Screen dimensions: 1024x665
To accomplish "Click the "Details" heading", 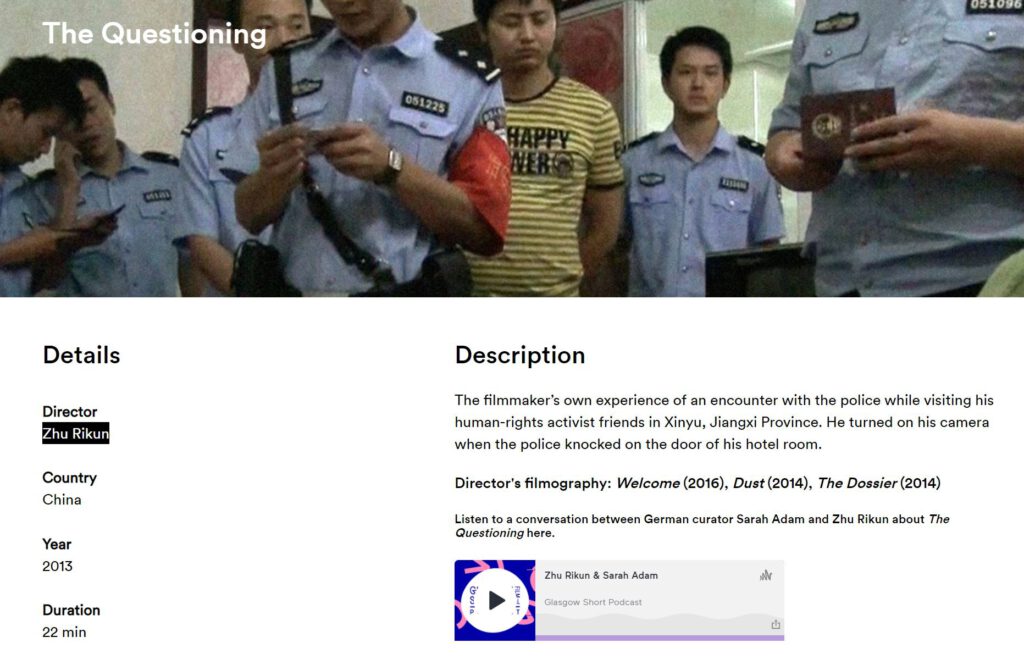I will click(82, 355).
